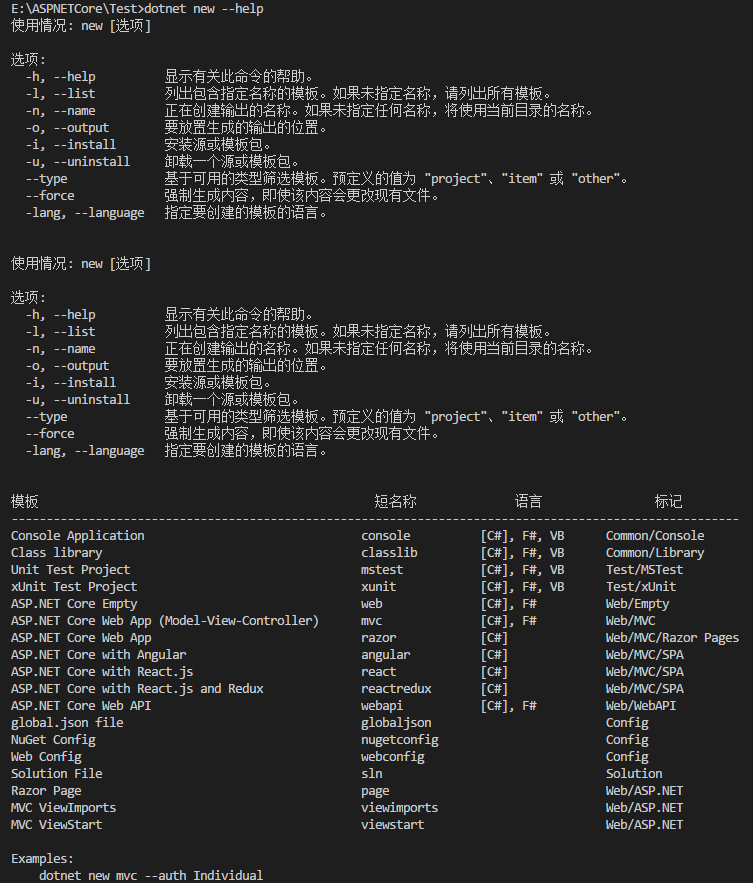
Task: Select the 'page' short name
Action: pyautogui.click(x=375, y=791)
